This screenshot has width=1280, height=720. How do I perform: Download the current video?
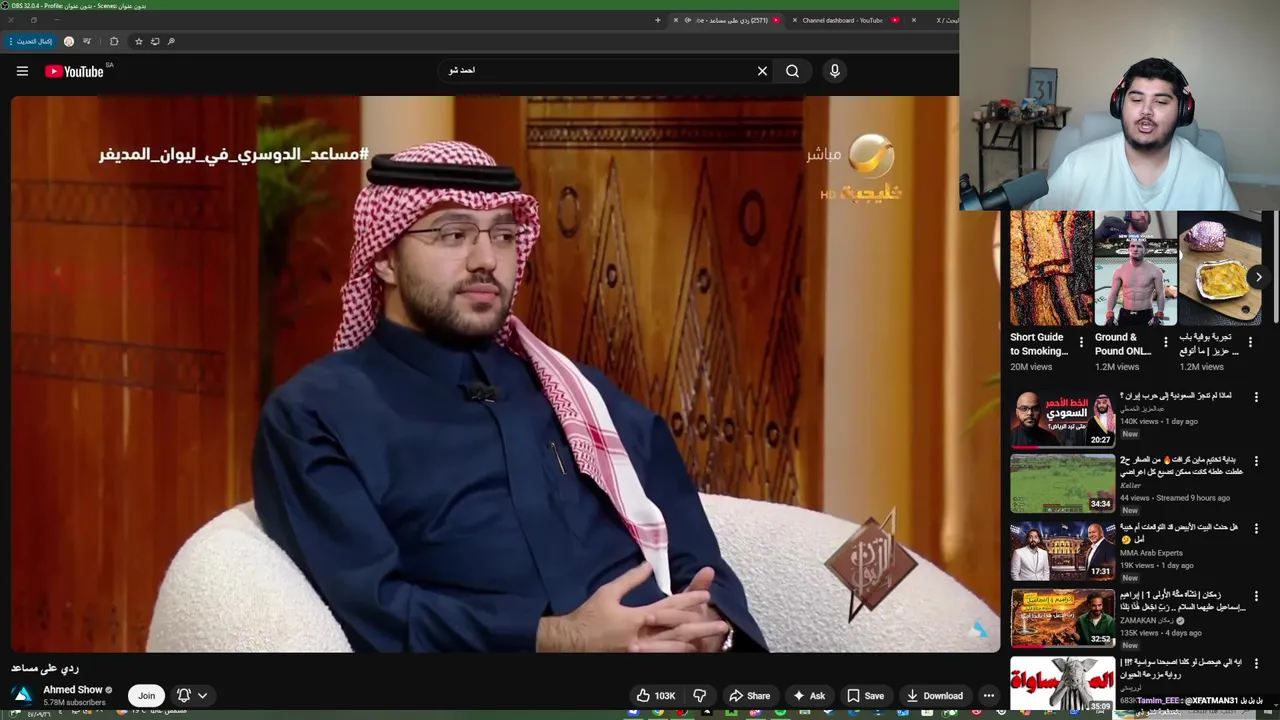(935, 696)
